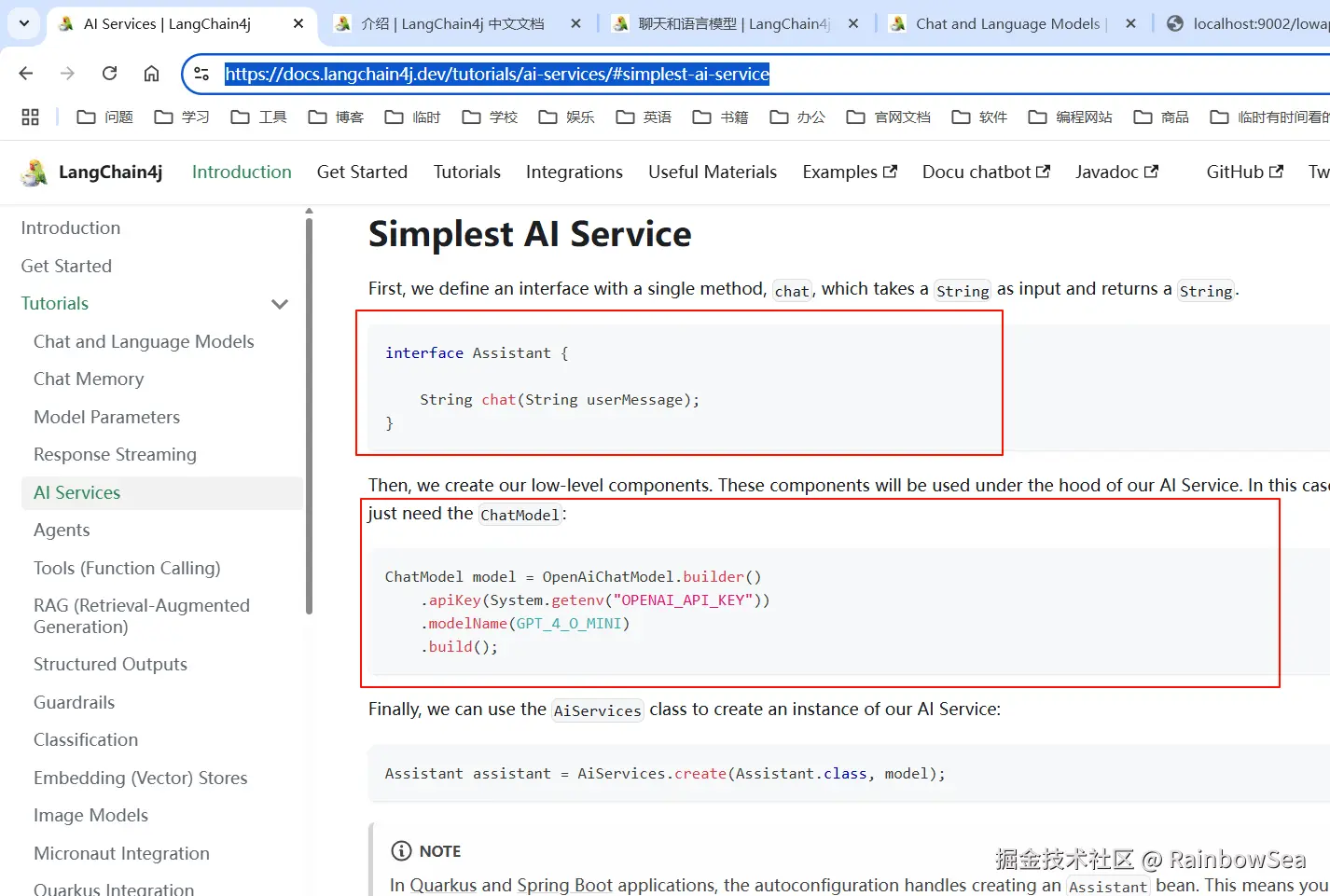Image resolution: width=1330 pixels, height=896 pixels.
Task: Open the 工具 bookmark folder
Action: point(258,117)
